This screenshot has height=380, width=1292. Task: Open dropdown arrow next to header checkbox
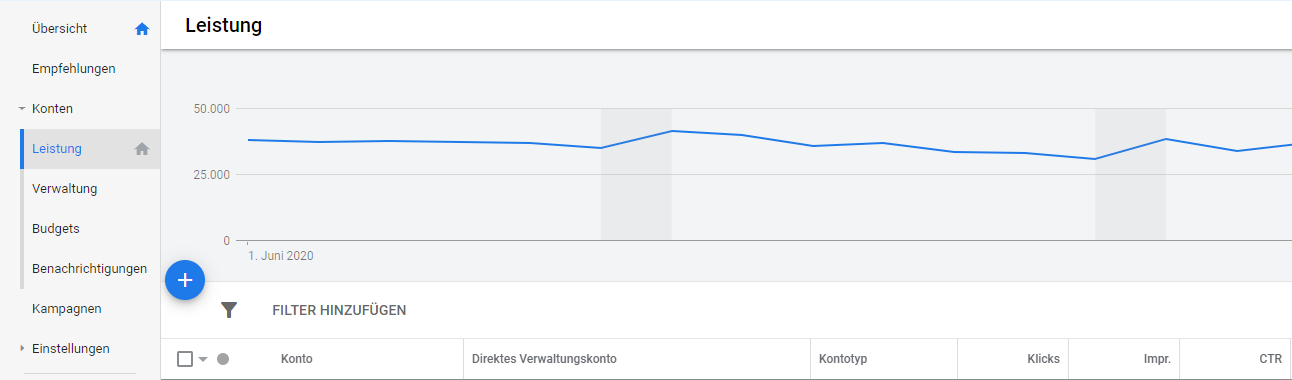tap(203, 359)
